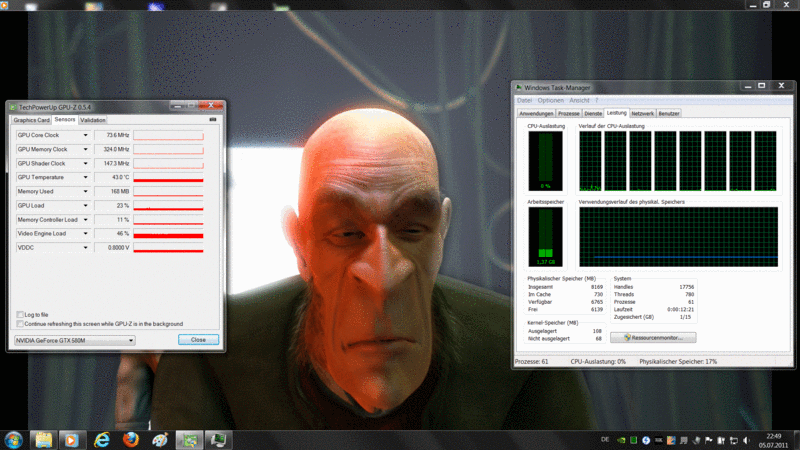The height and width of the screenshot is (450, 800).
Task: Open the Windows Start menu orb
Action: pyautogui.click(x=15, y=438)
